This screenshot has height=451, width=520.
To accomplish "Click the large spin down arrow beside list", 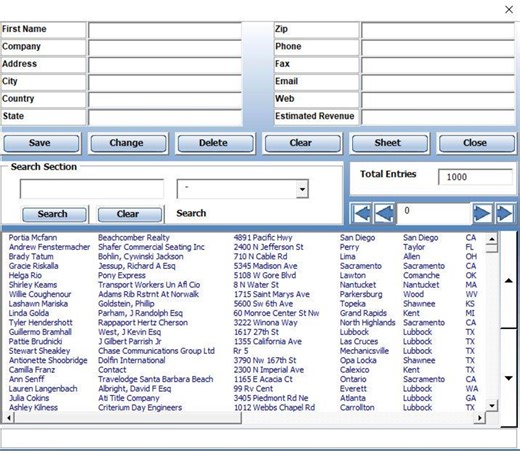I will [509, 378].
